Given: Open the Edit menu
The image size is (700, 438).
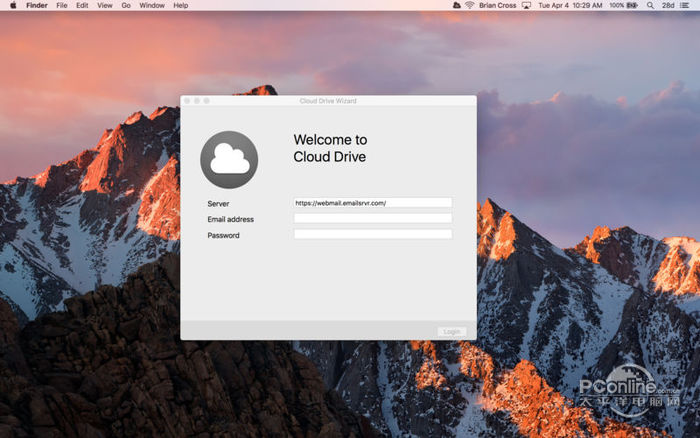Looking at the screenshot, I should tap(82, 5).
